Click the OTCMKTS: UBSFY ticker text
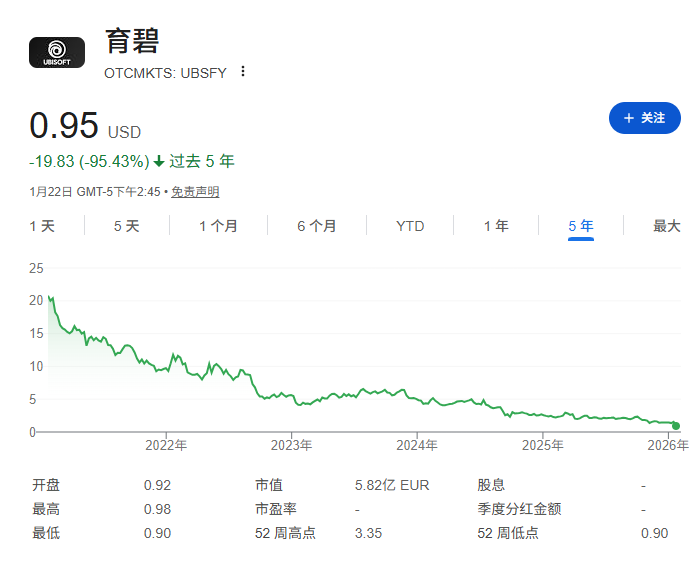The width and height of the screenshot is (696, 575). pos(165,73)
